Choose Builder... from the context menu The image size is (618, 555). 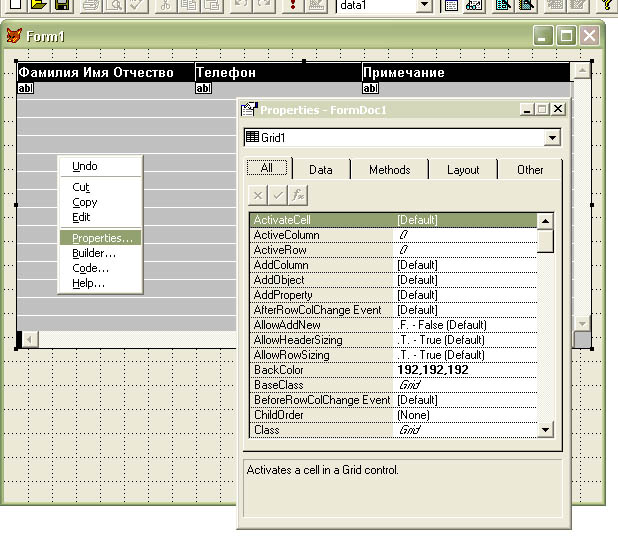point(93,253)
